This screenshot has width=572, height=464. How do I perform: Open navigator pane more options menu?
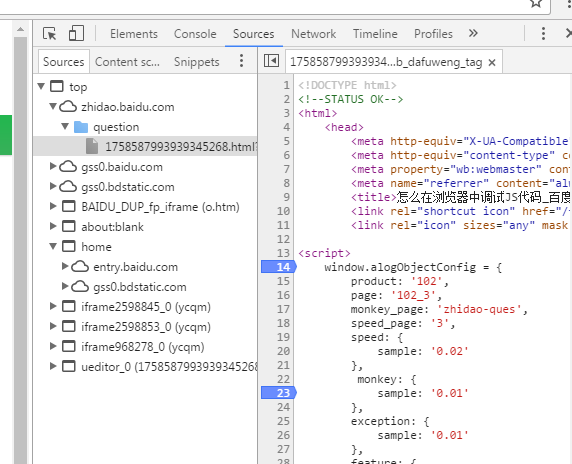coord(241,61)
